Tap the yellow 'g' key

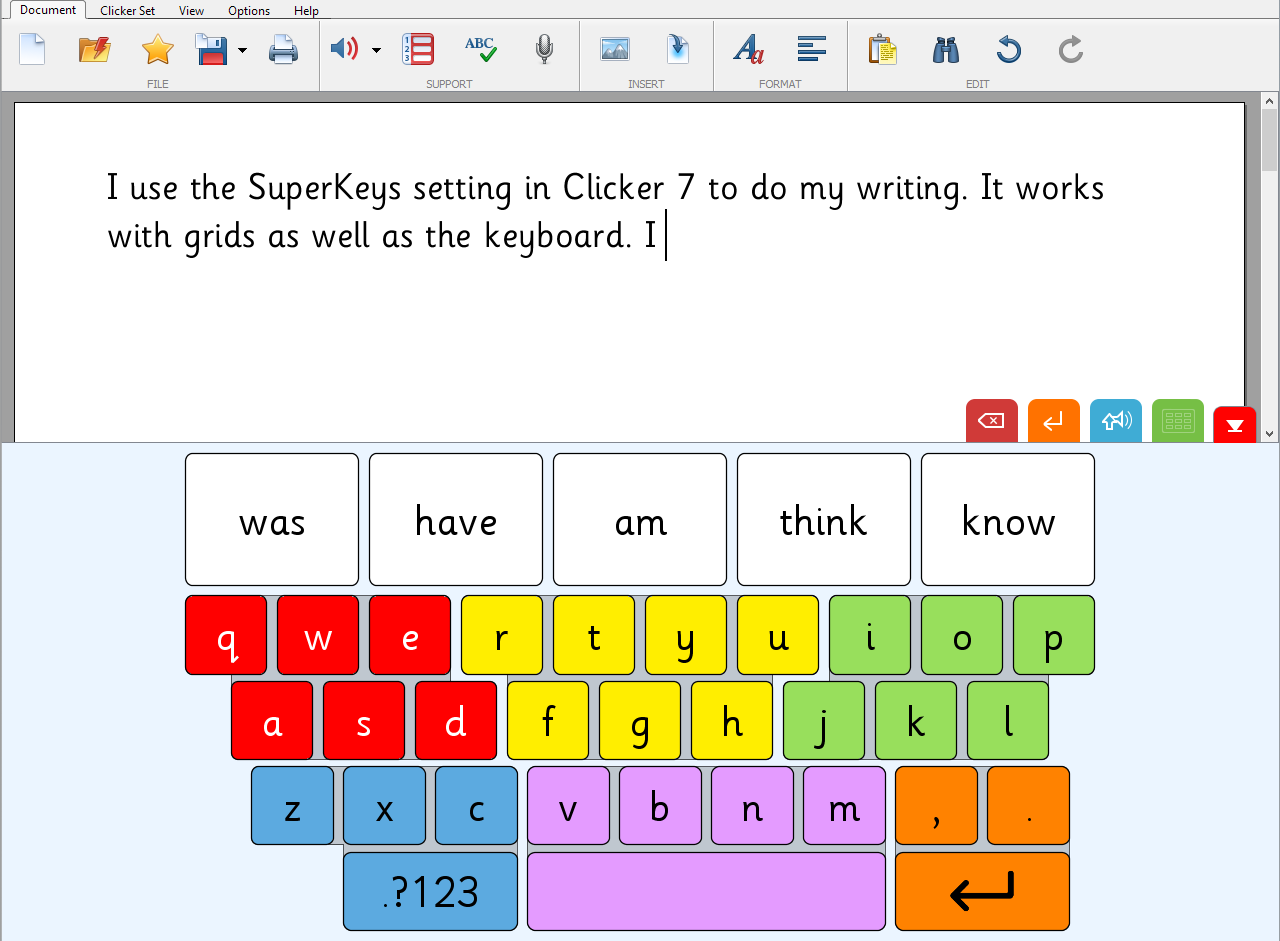(x=640, y=720)
